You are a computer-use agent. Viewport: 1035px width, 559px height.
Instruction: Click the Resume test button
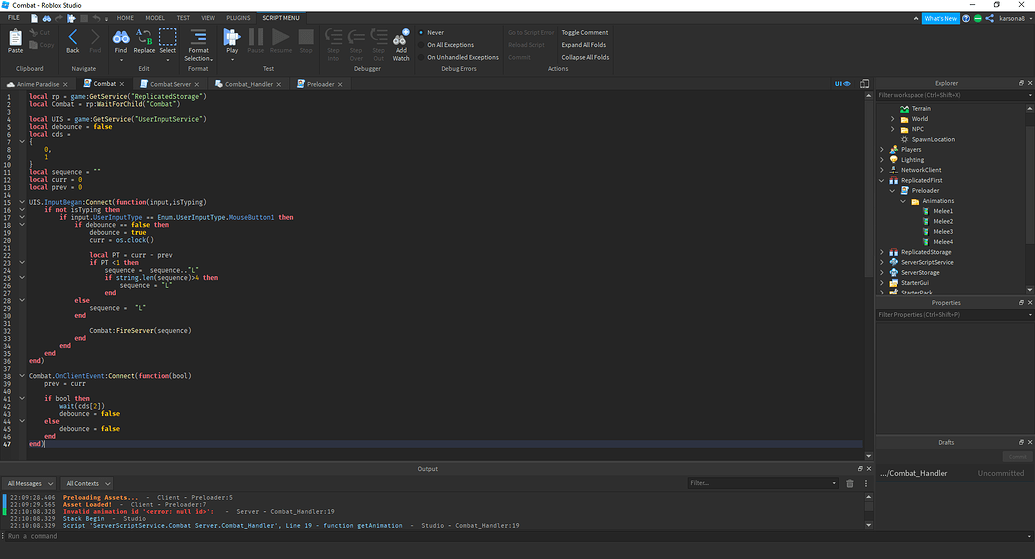tap(281, 36)
